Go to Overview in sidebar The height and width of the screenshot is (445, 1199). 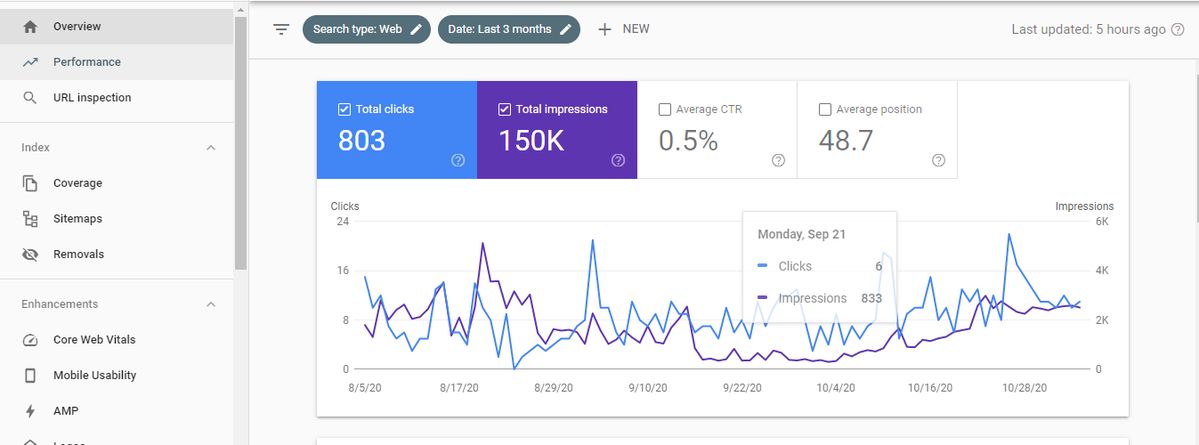(116, 27)
